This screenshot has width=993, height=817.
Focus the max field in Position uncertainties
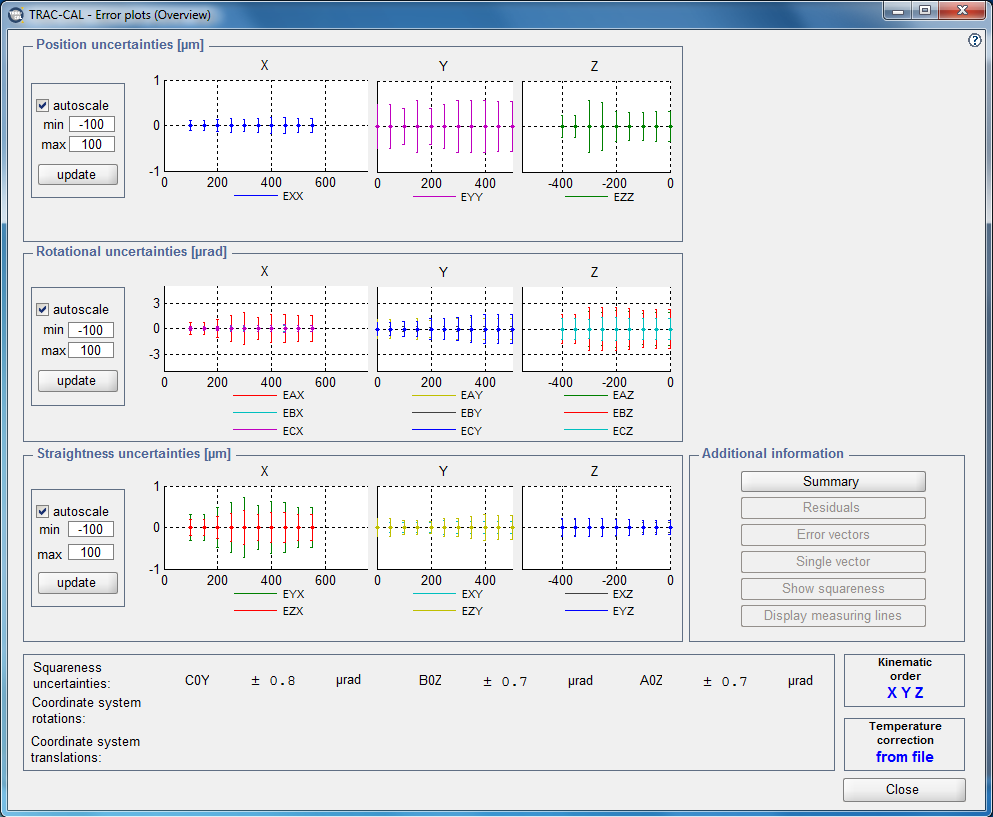tap(92, 144)
